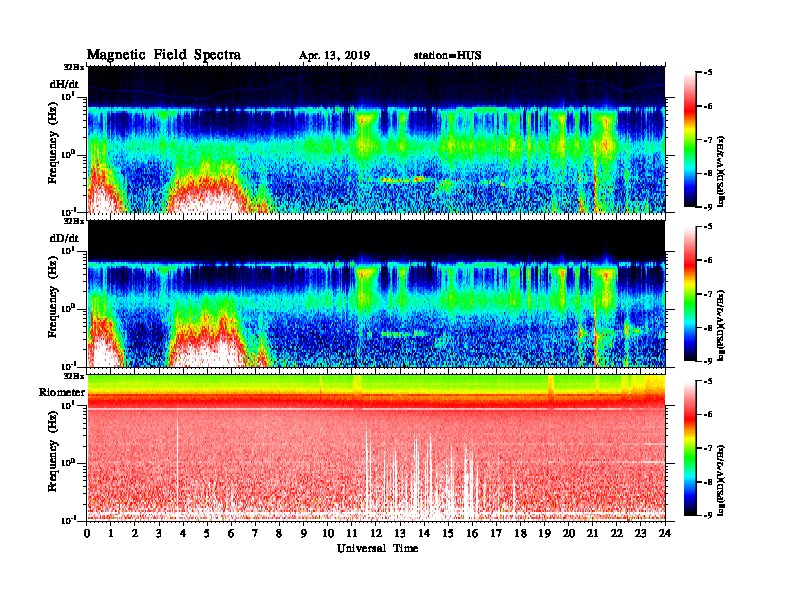Click inside the Riometer spectrogram plot

(376, 448)
